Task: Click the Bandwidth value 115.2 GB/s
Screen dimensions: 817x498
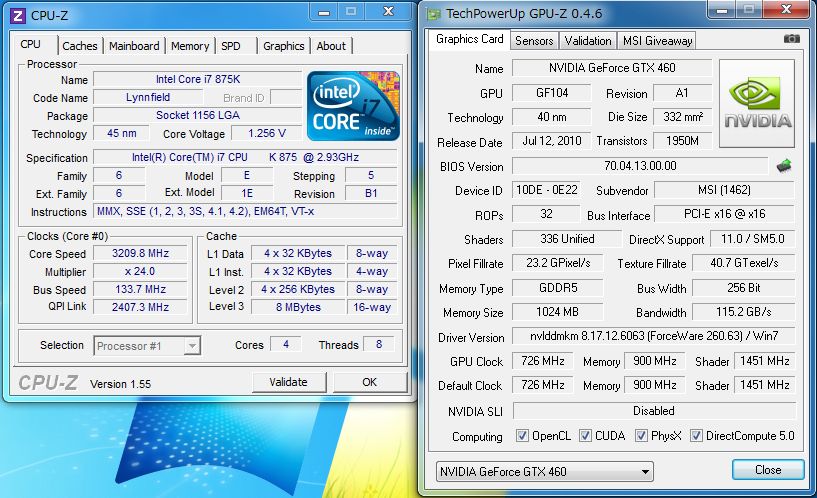Action: tap(744, 312)
